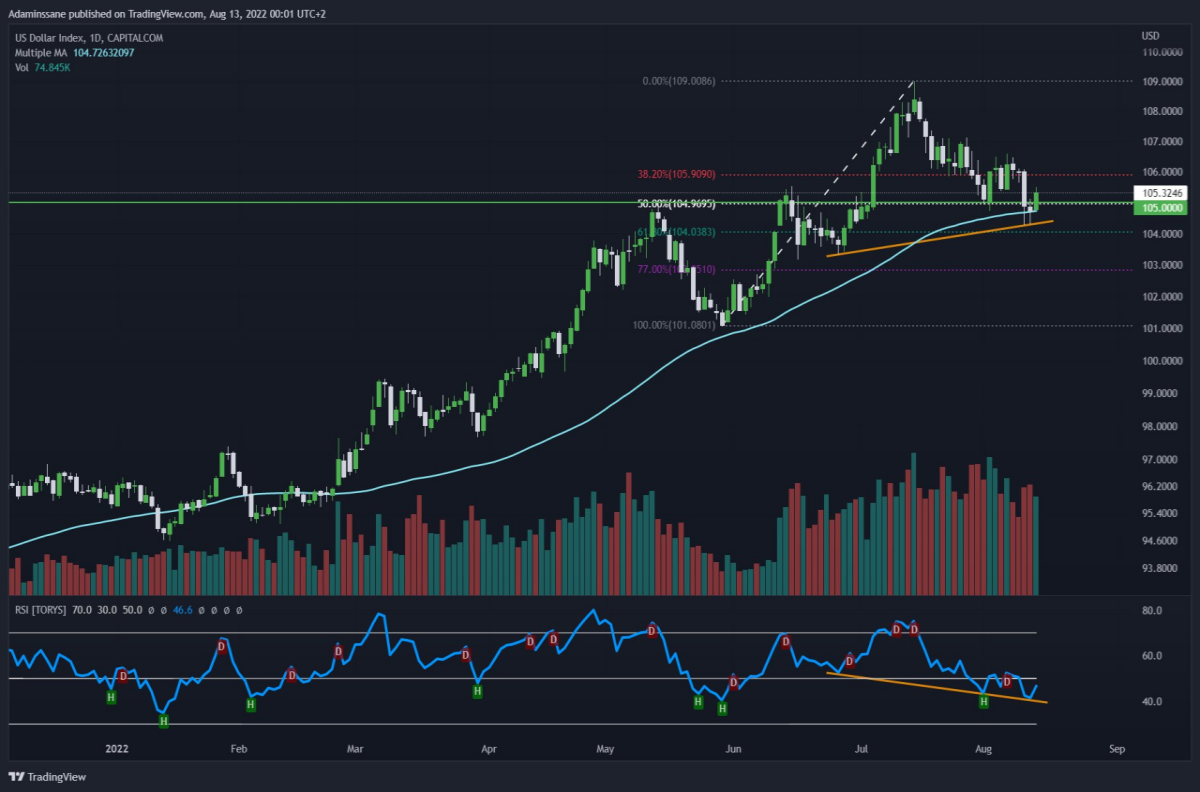Screen dimensions: 1200x792
Task: Click the 'Mar' time axis label
Action: click(x=354, y=748)
